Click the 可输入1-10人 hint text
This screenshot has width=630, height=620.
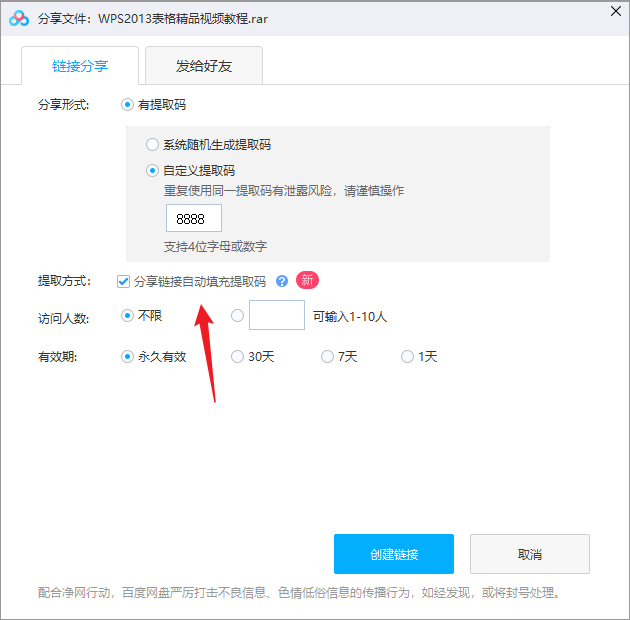pos(350,317)
